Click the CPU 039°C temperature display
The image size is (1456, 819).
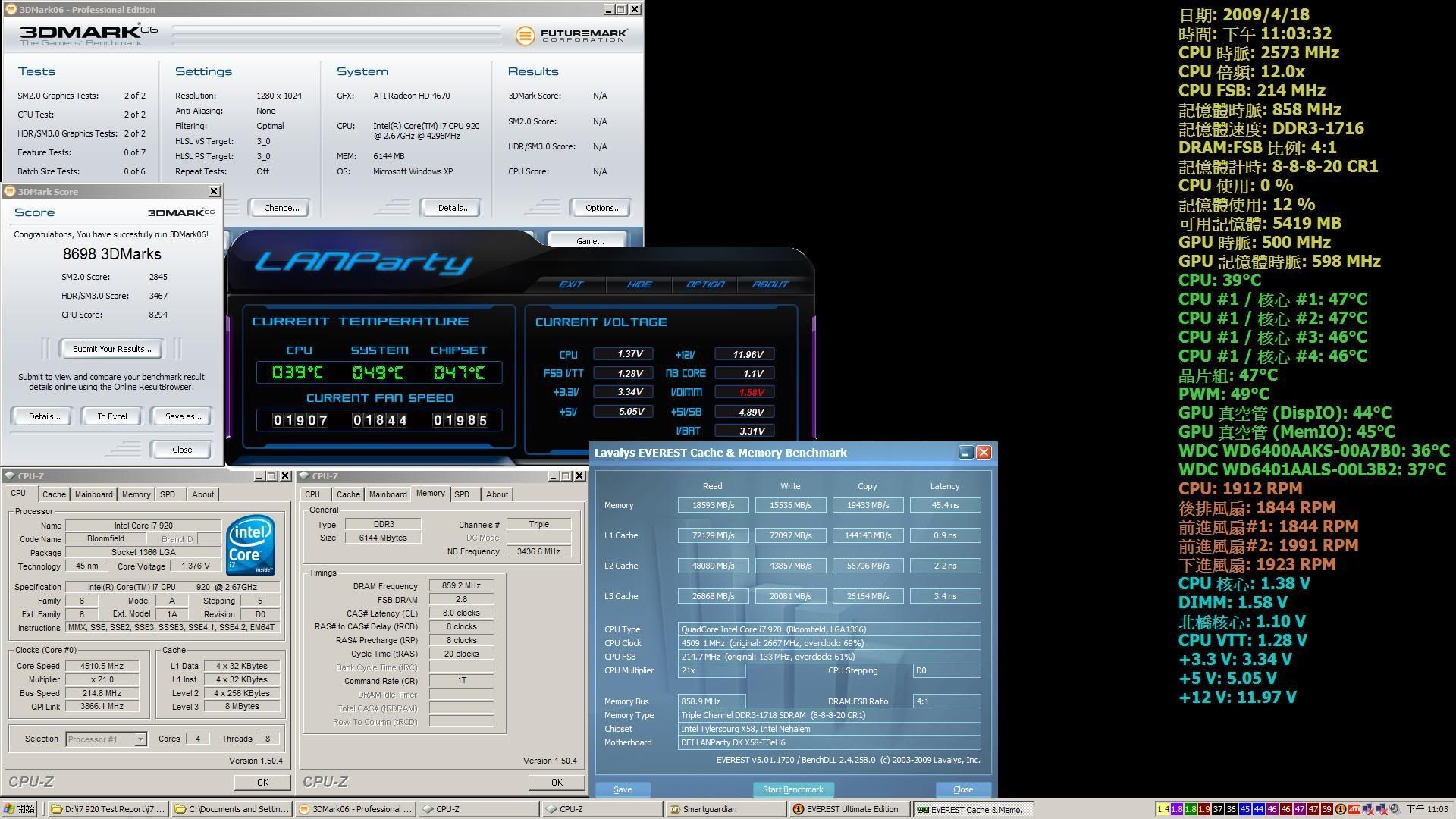click(298, 372)
